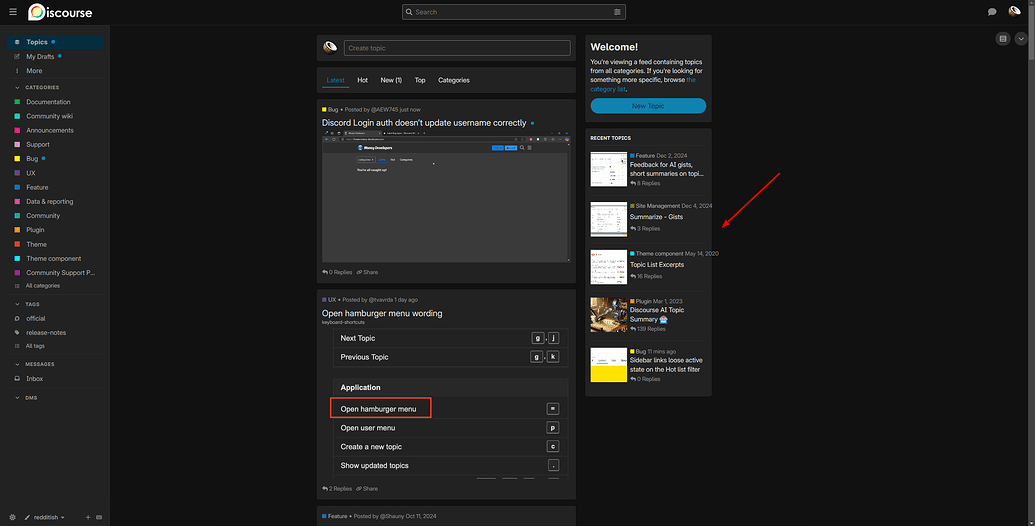Screen dimensions: 1035x526
Task: Open the Discord Login auth topic title
Action: tap(424, 123)
